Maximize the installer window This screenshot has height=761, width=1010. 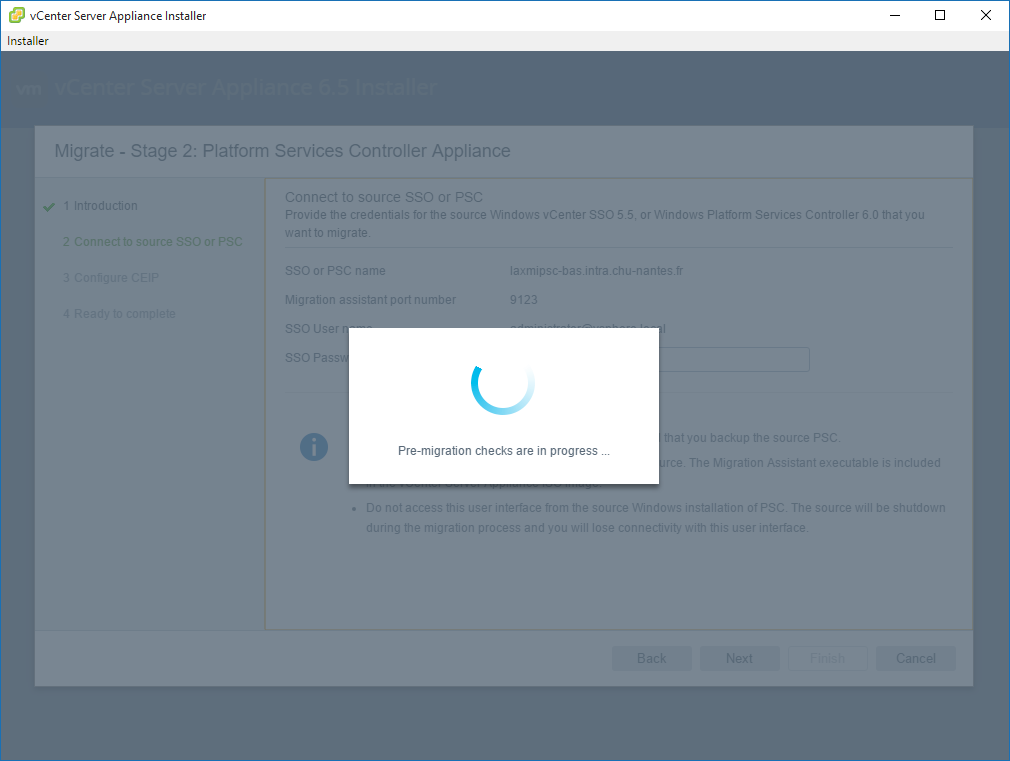point(940,15)
